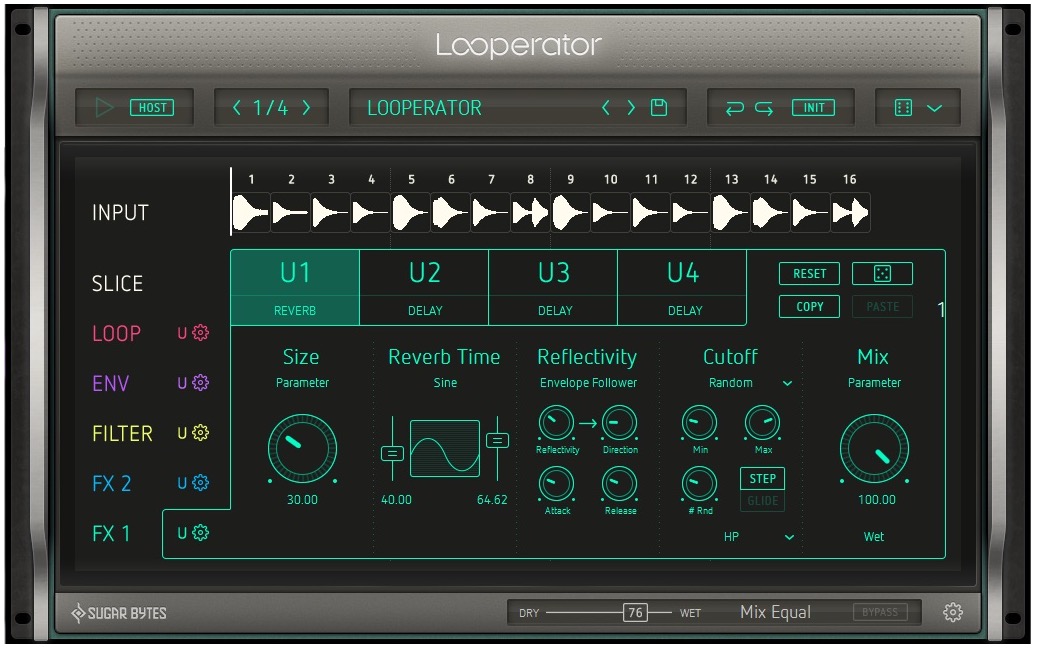Open the LOOPERATOR preset name field
The height and width of the screenshot is (649, 1038).
coord(424,107)
